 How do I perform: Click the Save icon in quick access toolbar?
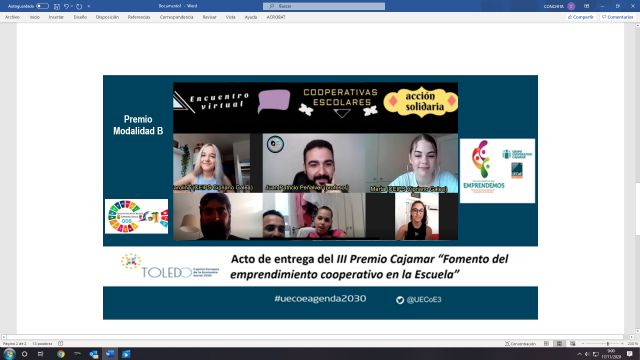(57, 6)
